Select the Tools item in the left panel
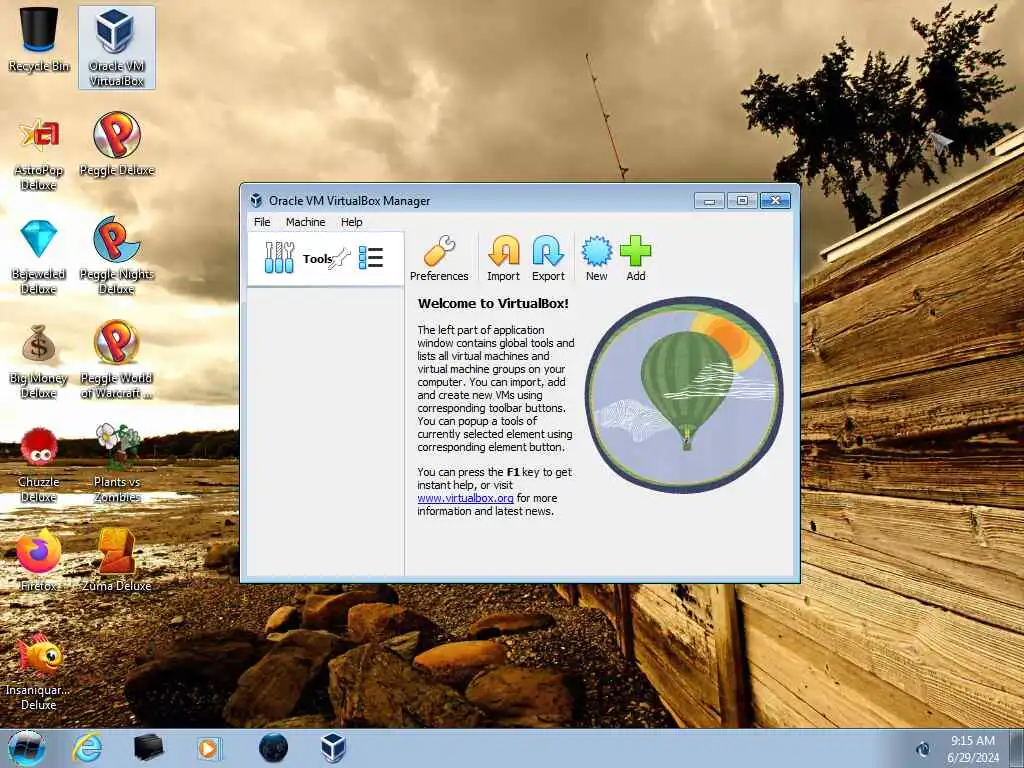 [325, 259]
